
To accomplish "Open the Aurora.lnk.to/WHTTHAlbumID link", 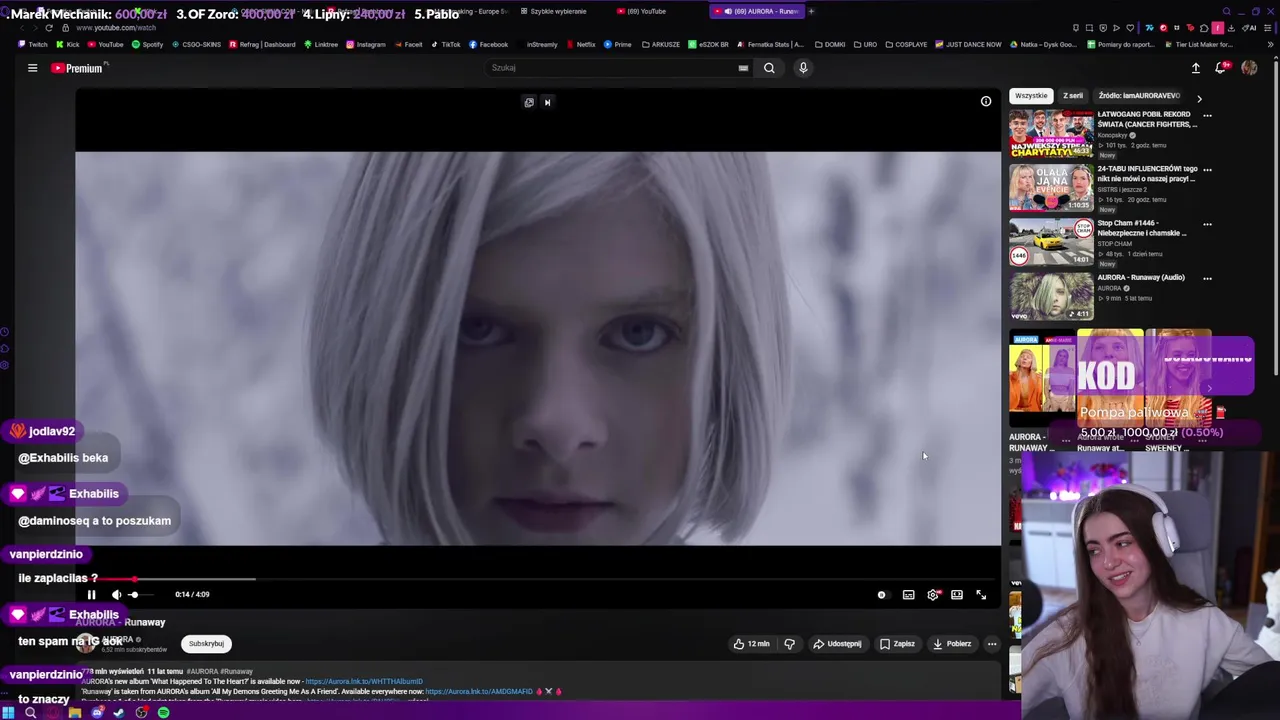I will 364,682.
